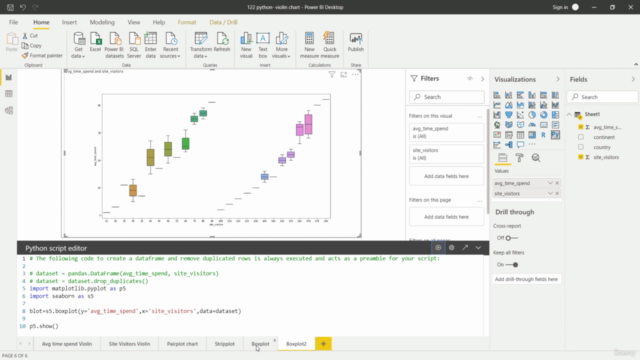The width and height of the screenshot is (640, 360).
Task: Edit script in external IDE
Action: click(x=465, y=248)
